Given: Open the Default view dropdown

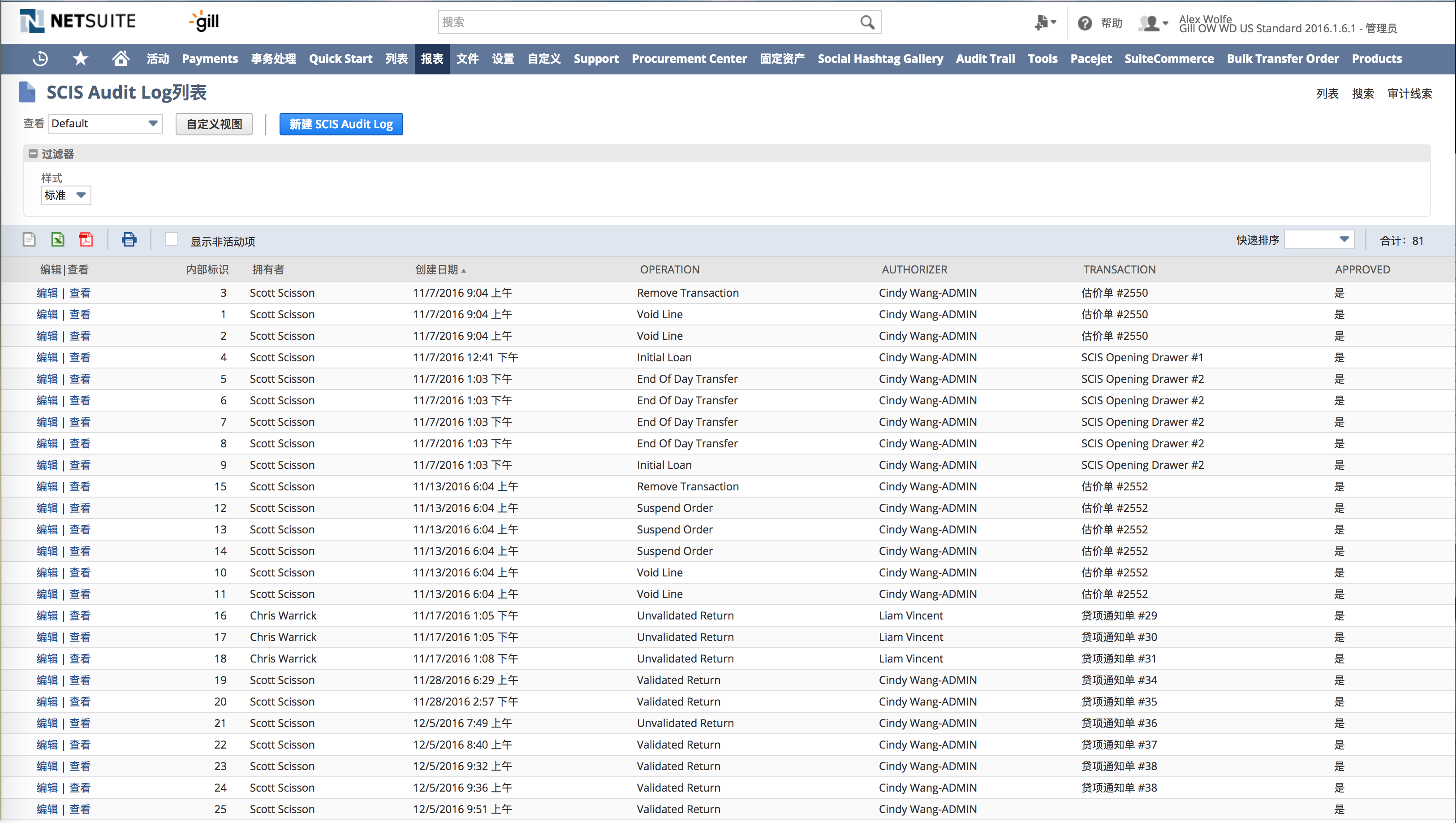Looking at the screenshot, I should pyautogui.click(x=105, y=123).
